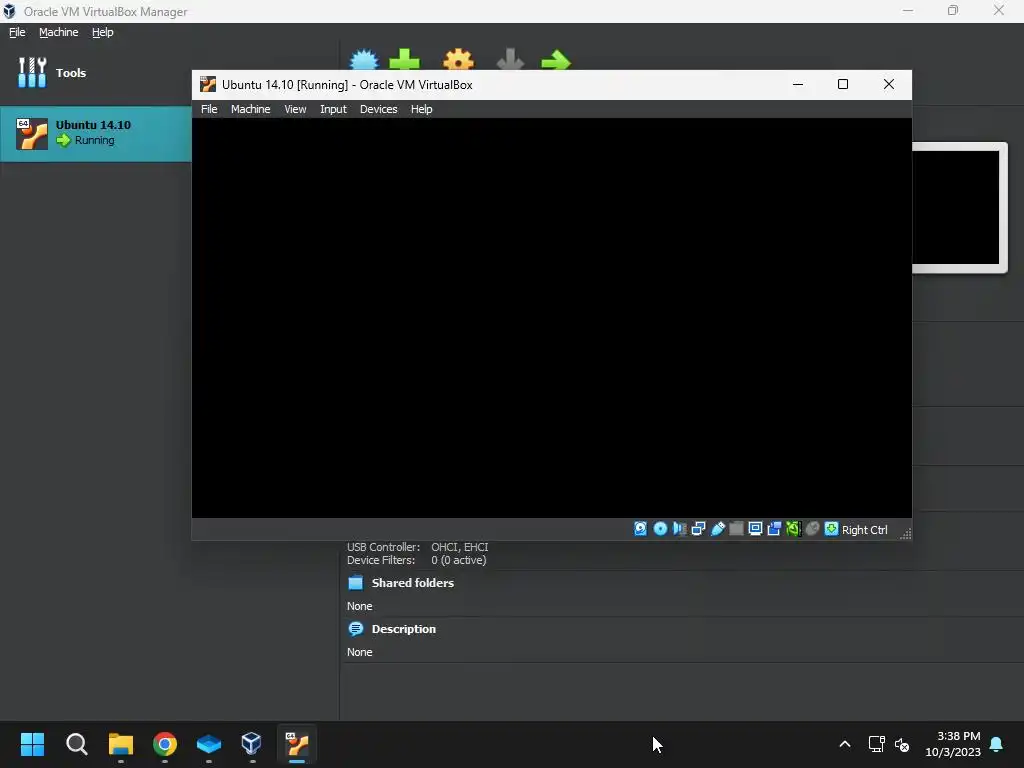The width and height of the screenshot is (1024, 768).
Task: Click the green Running status arrow icon
Action: [x=63, y=140]
